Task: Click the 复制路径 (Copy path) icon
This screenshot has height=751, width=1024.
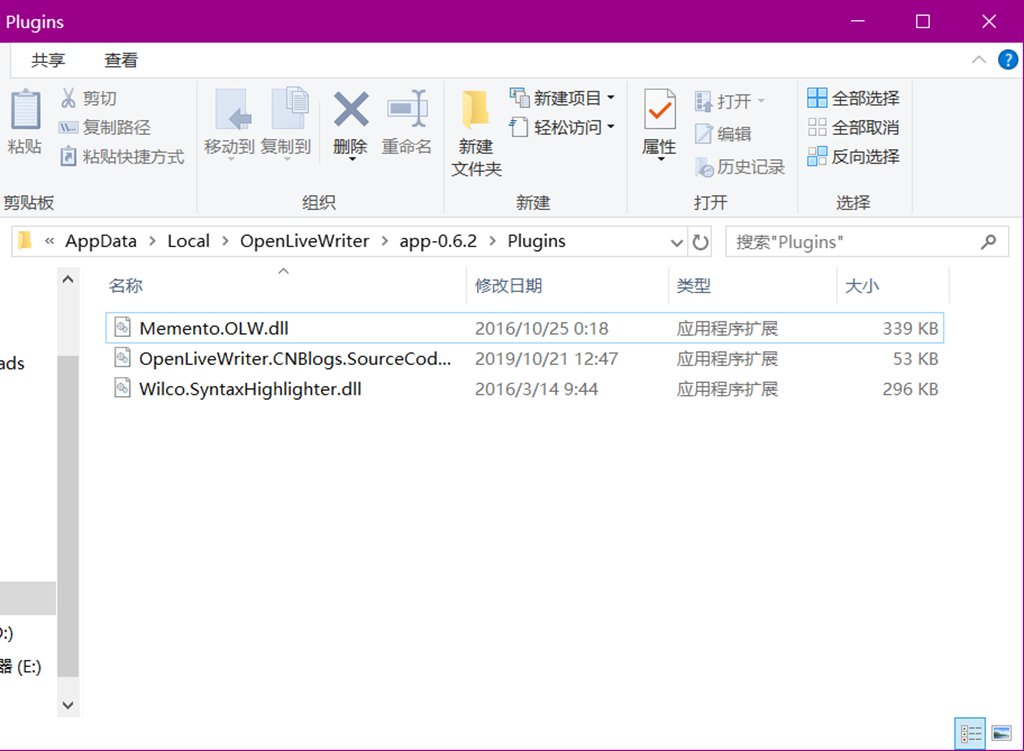Action: 68,127
